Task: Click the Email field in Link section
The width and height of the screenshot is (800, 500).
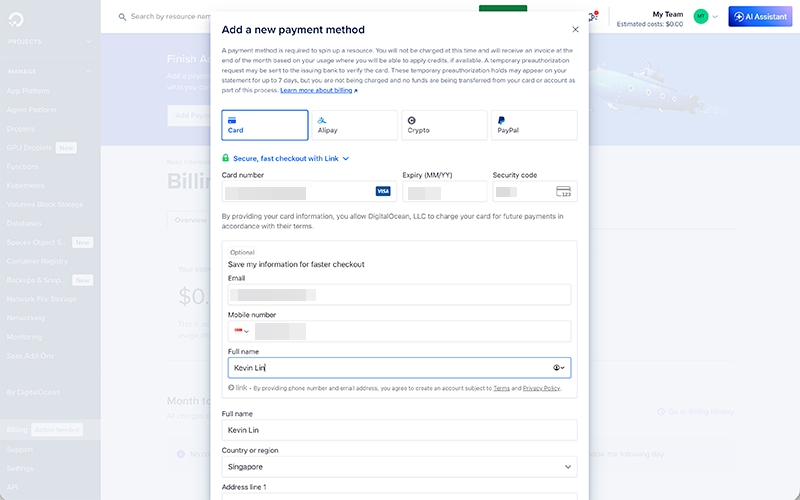Action: point(399,295)
